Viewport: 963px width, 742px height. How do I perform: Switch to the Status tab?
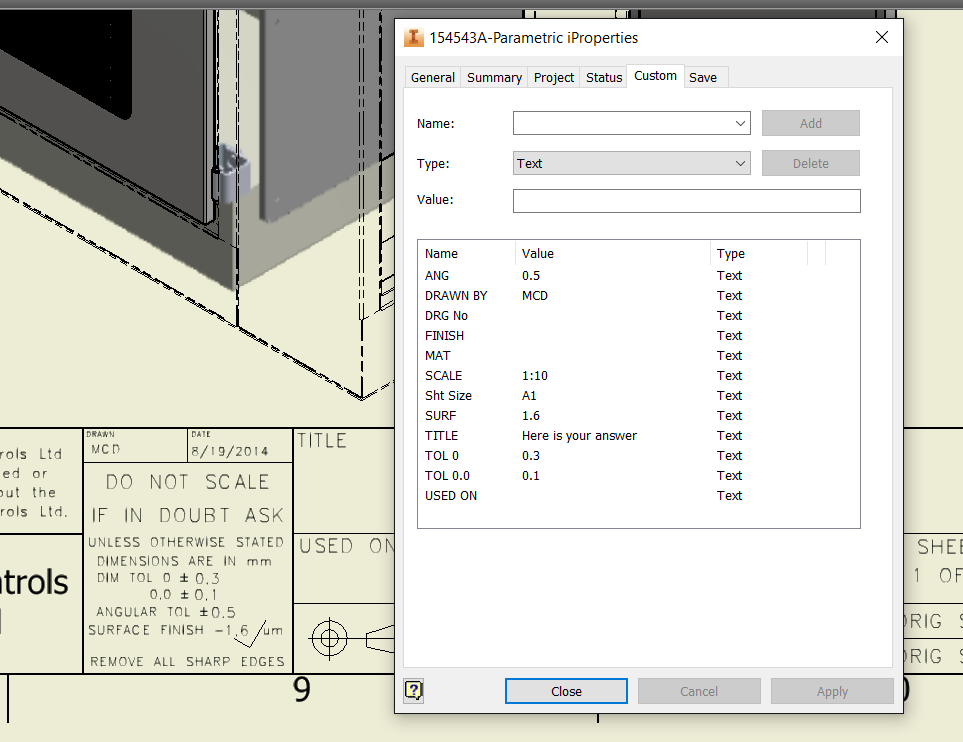click(603, 77)
